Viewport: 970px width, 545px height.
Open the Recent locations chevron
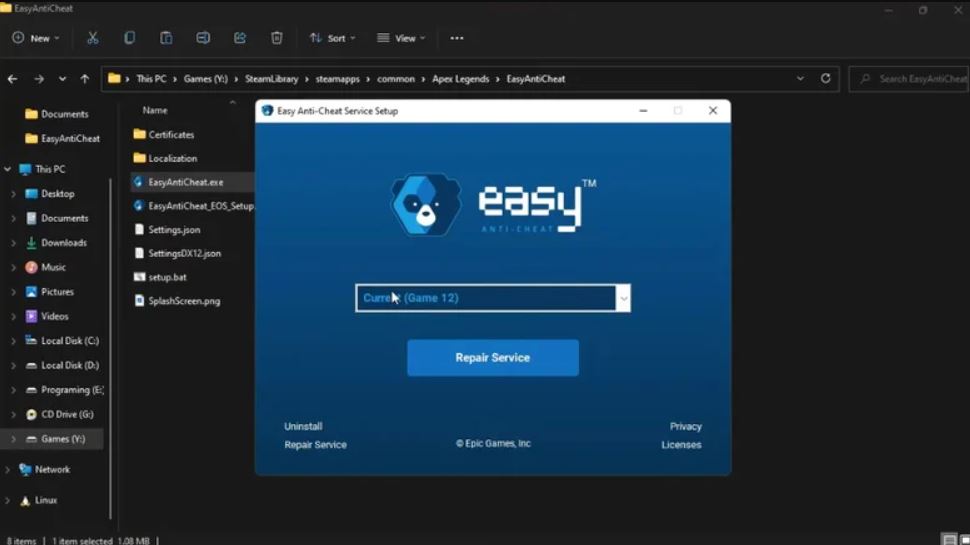[x=62, y=79]
